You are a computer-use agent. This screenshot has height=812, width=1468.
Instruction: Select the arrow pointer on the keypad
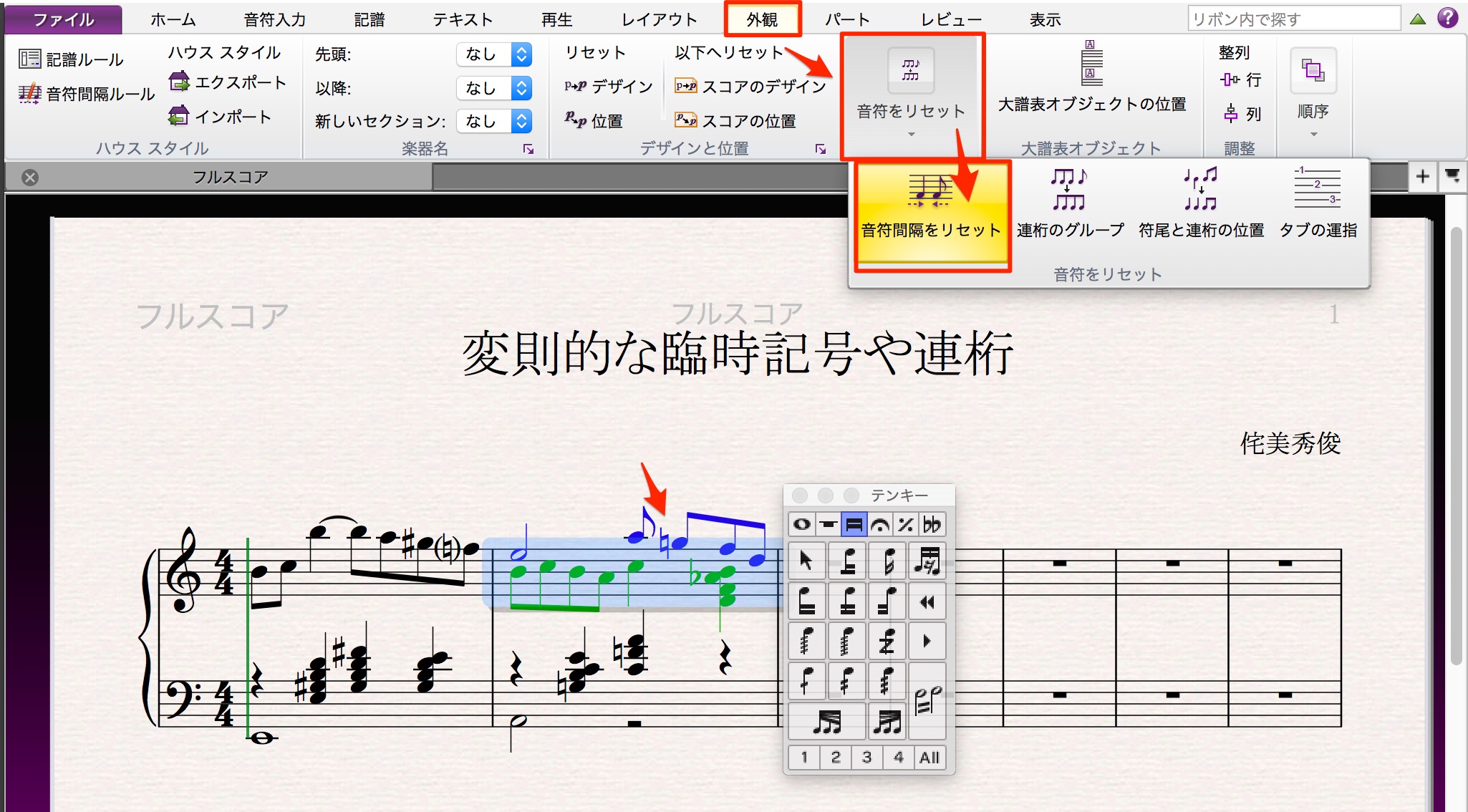pyautogui.click(x=806, y=561)
